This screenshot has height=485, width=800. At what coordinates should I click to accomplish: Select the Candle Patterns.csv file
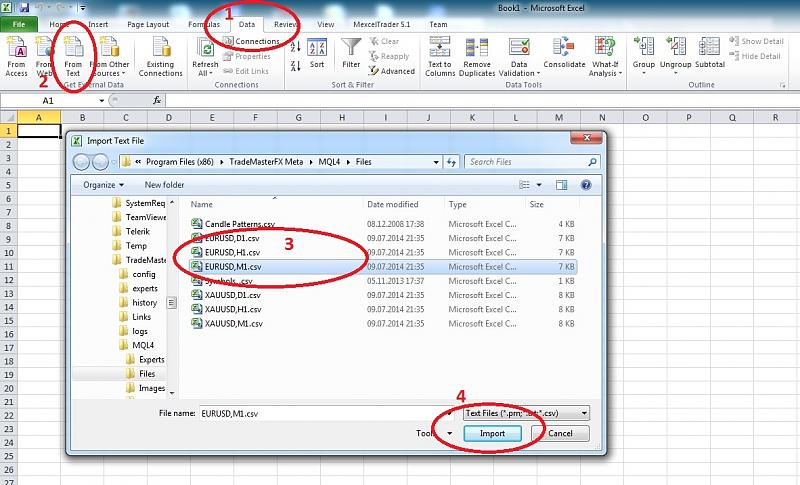pyautogui.click(x=233, y=224)
